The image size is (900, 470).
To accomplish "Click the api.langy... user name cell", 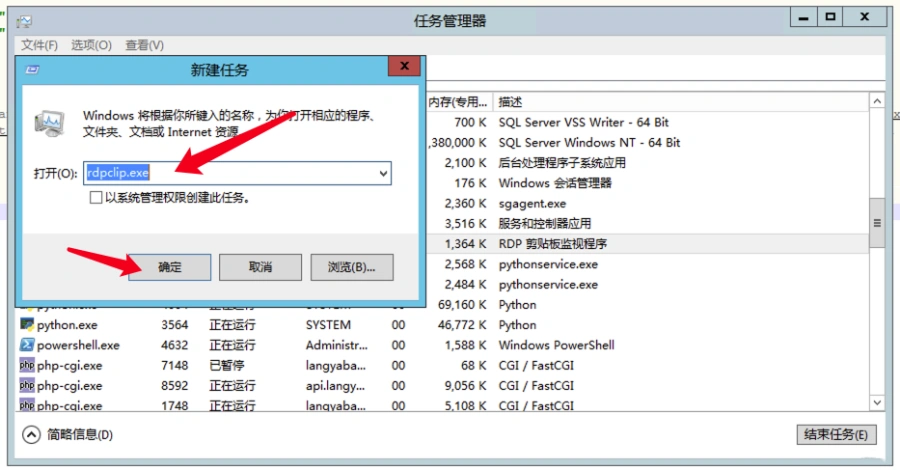I will [x=335, y=386].
